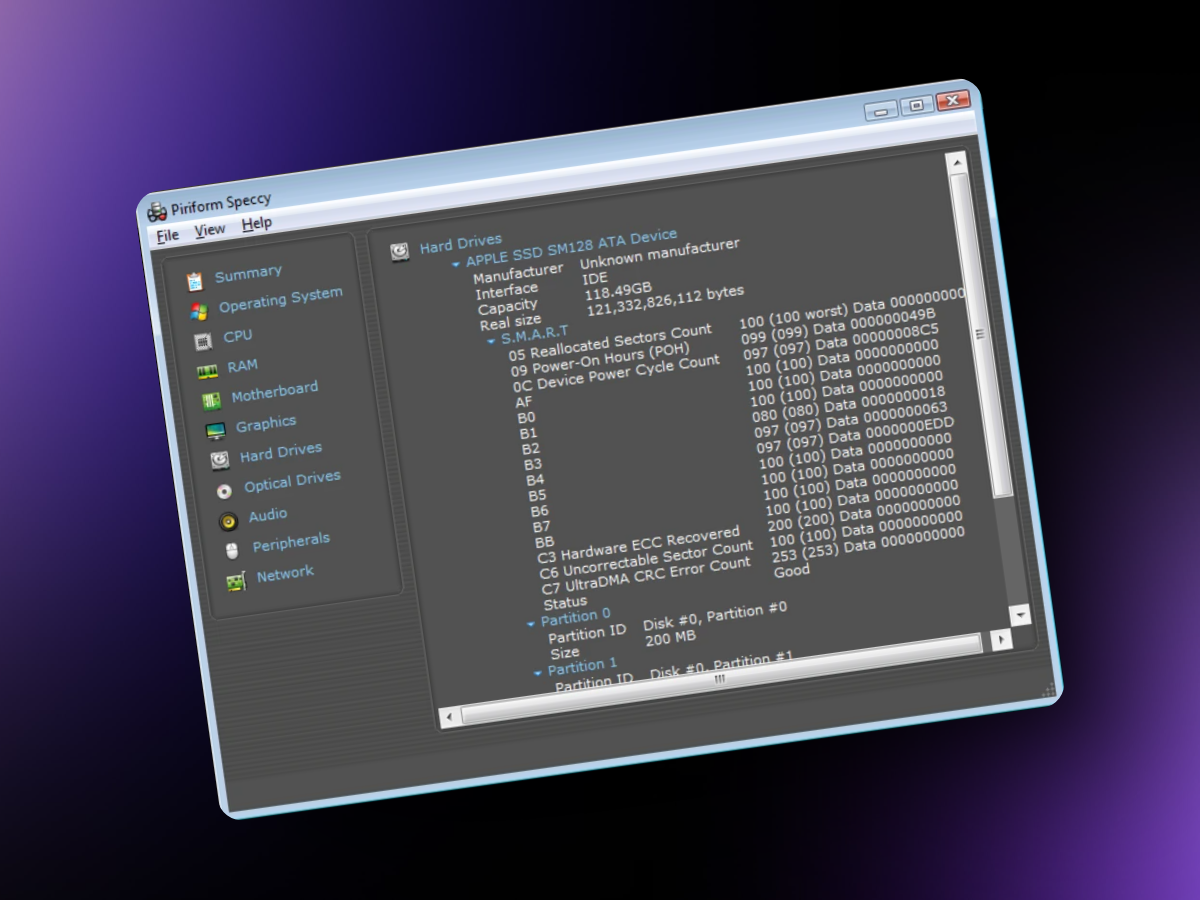The image size is (1200, 900).
Task: Close the Speccy window
Action: pos(953,100)
